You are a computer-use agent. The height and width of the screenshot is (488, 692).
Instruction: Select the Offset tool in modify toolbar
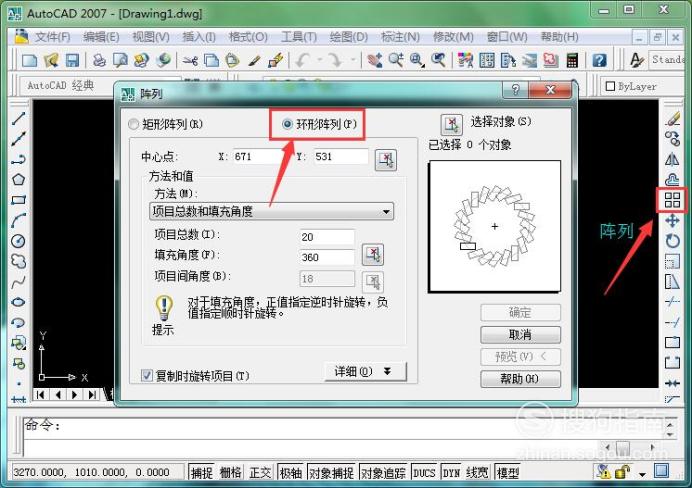(672, 180)
